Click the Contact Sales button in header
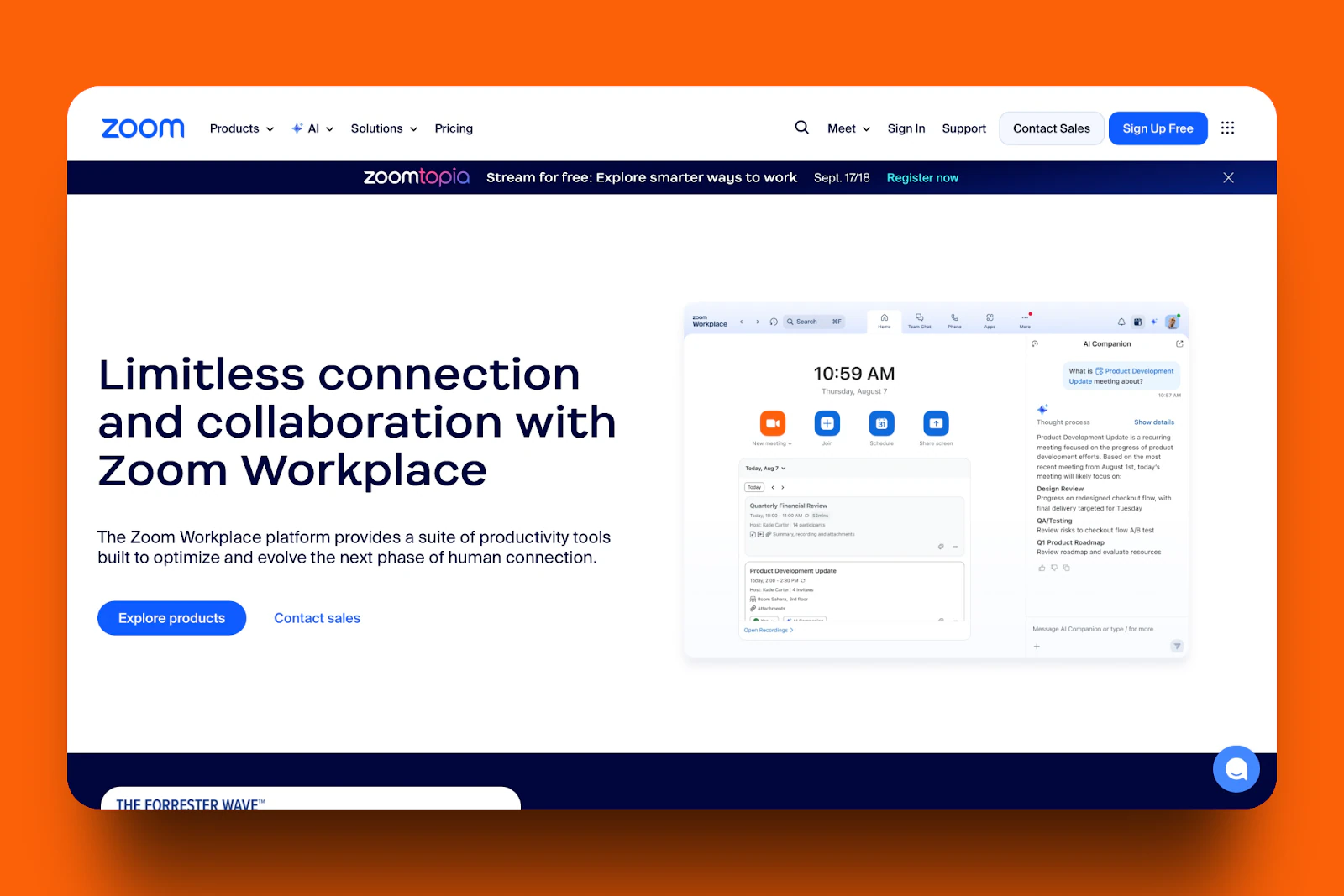This screenshot has height=896, width=1344. (x=1052, y=128)
